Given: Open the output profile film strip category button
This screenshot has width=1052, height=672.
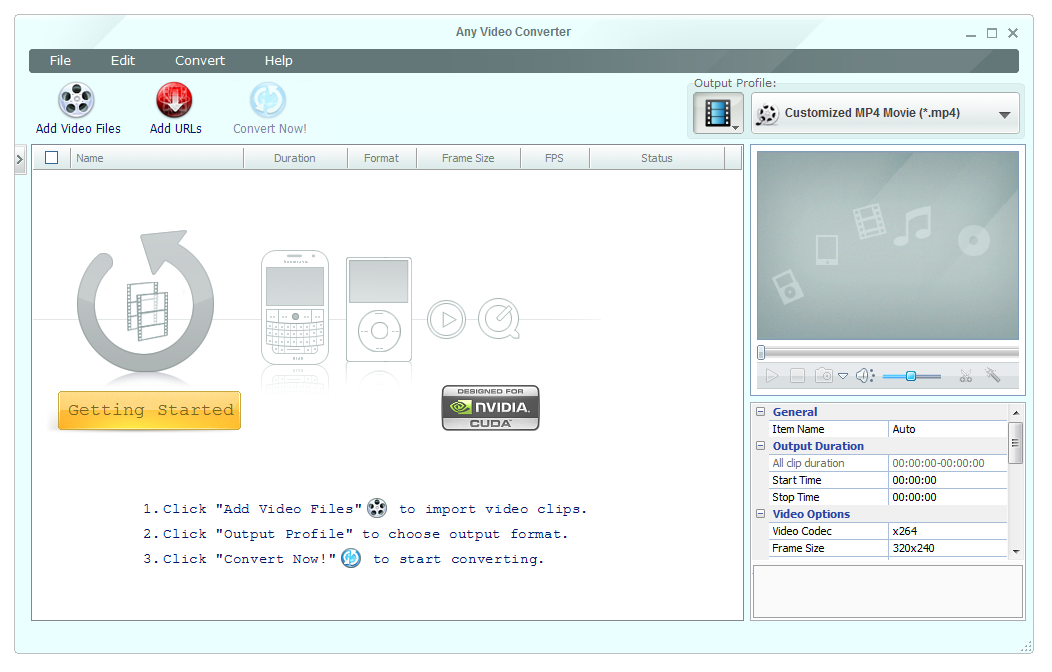Looking at the screenshot, I should click(x=718, y=113).
